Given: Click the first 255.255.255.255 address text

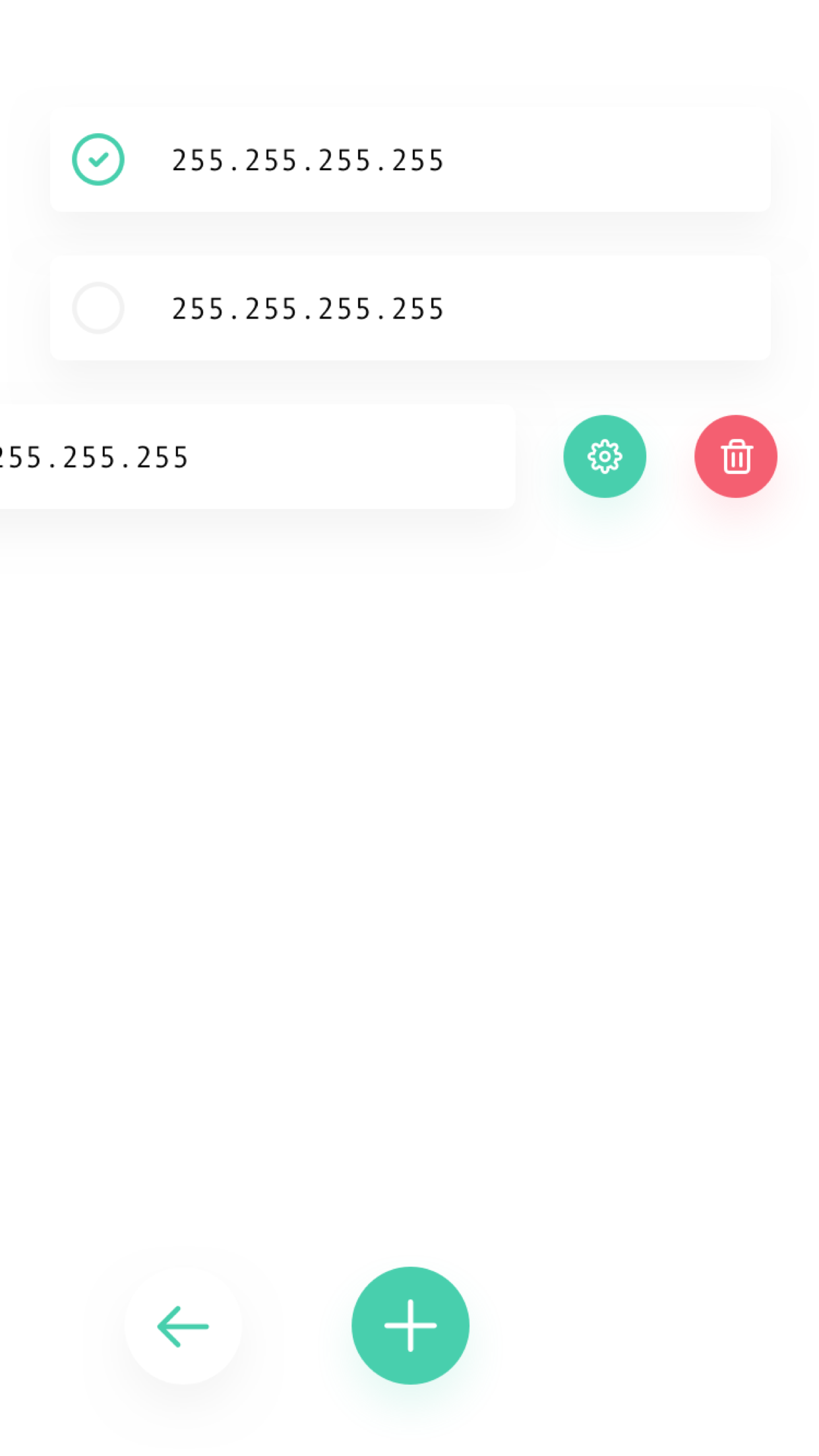Looking at the screenshot, I should pyautogui.click(x=308, y=160).
